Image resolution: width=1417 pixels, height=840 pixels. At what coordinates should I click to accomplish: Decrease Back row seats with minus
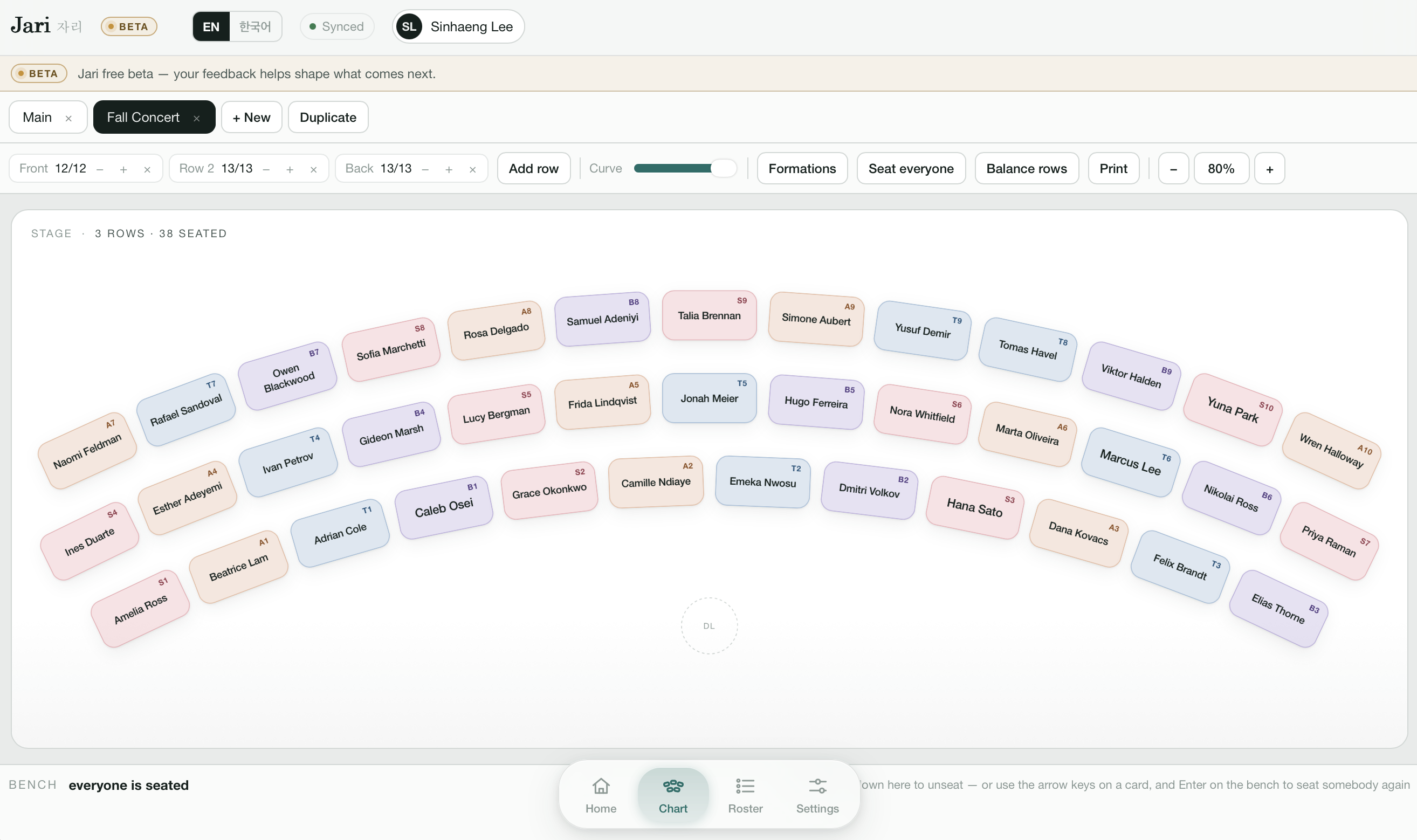pyautogui.click(x=425, y=169)
